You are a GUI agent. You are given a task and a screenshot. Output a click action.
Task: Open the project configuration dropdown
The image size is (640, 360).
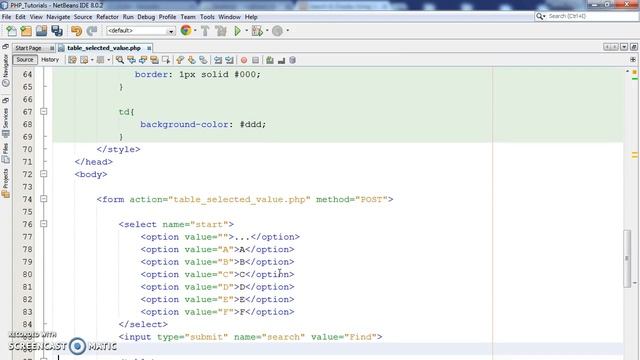point(141,31)
